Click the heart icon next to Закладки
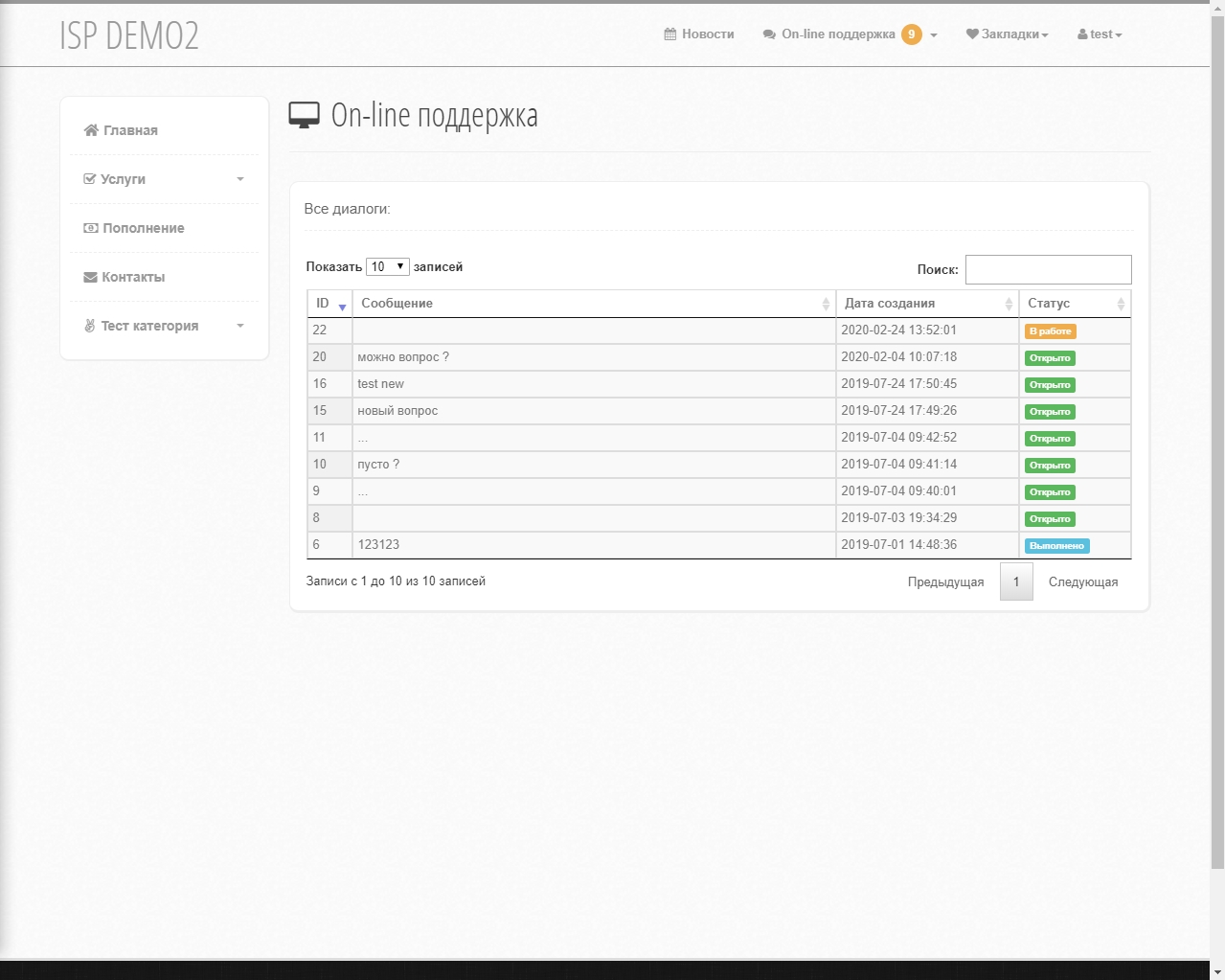1225x980 pixels. tap(972, 34)
